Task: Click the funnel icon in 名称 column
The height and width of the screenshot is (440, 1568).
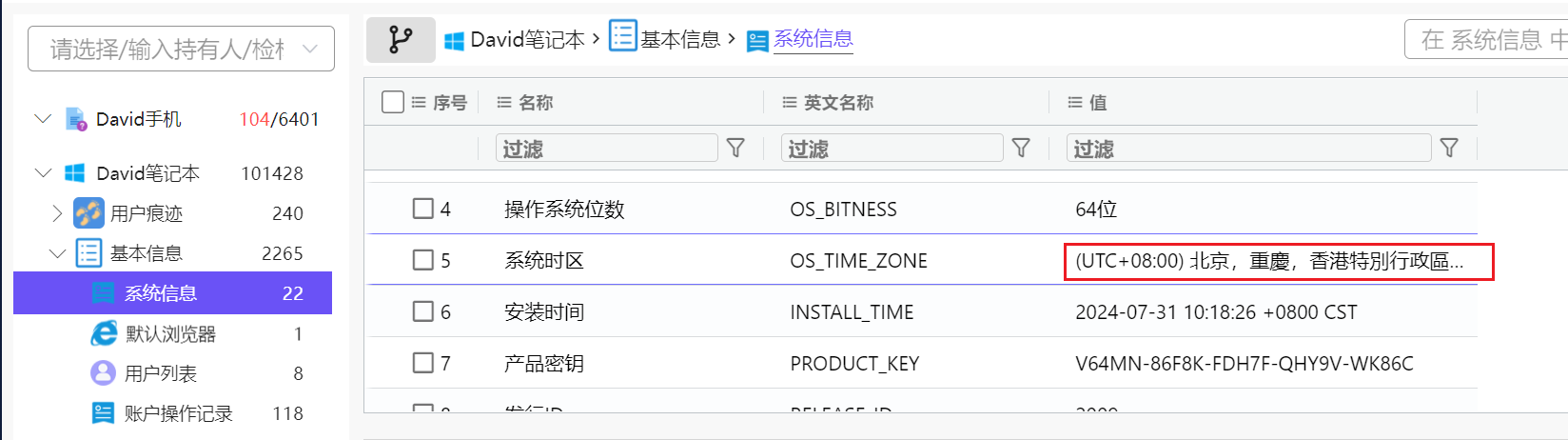Action: point(735,148)
